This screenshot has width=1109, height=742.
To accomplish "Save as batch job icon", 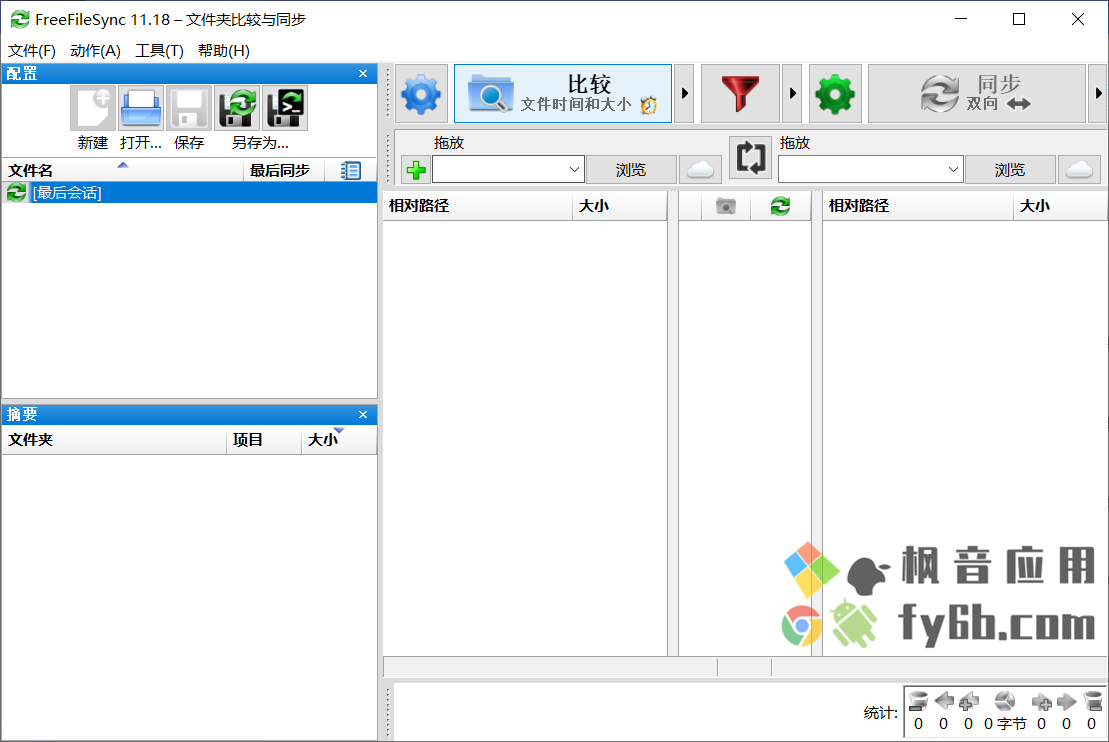I will click(x=285, y=108).
